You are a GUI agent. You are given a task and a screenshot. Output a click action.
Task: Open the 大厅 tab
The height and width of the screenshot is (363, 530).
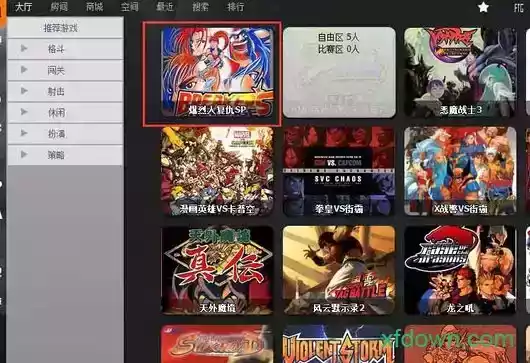(x=24, y=7)
